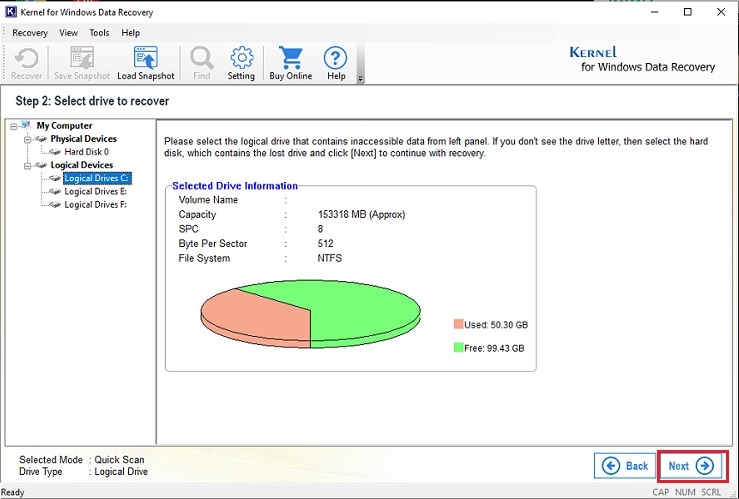Screen dimensions: 739x499
Task: Click the Back button
Action: (x=625, y=466)
